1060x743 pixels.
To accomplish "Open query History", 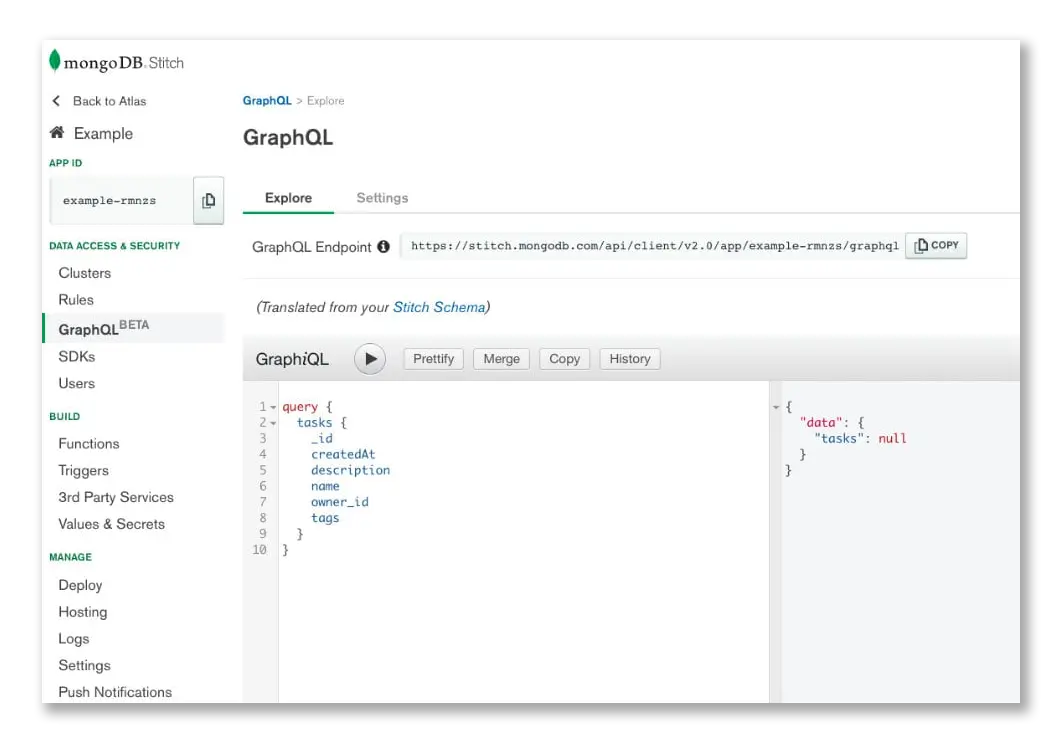I will pos(630,359).
